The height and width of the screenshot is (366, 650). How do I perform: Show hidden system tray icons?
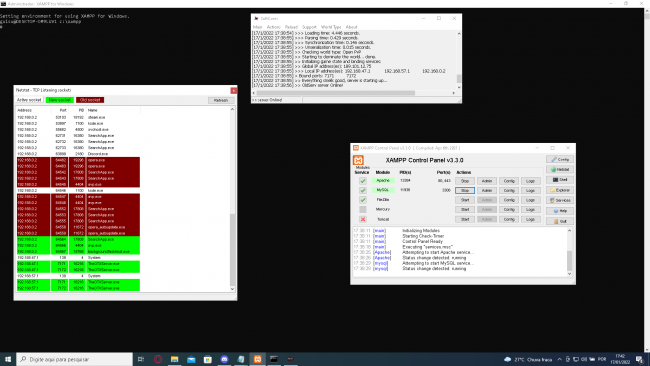[560, 359]
